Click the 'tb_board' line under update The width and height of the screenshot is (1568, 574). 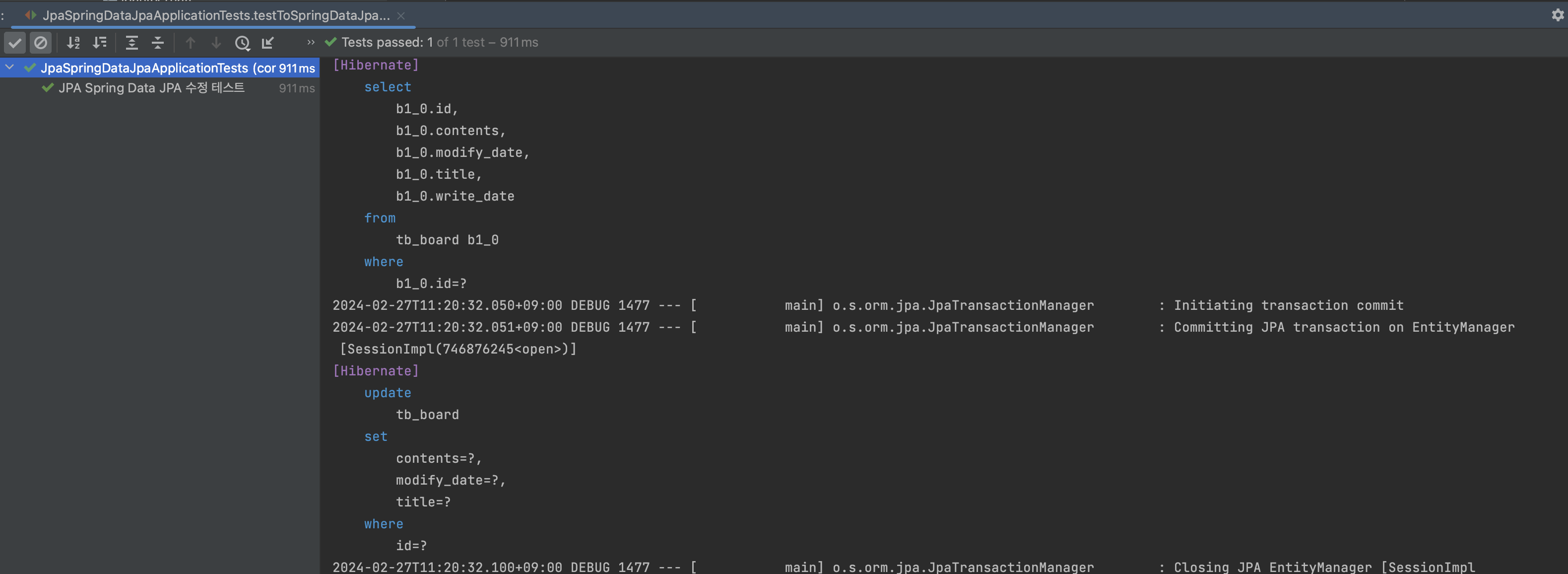[x=427, y=415]
